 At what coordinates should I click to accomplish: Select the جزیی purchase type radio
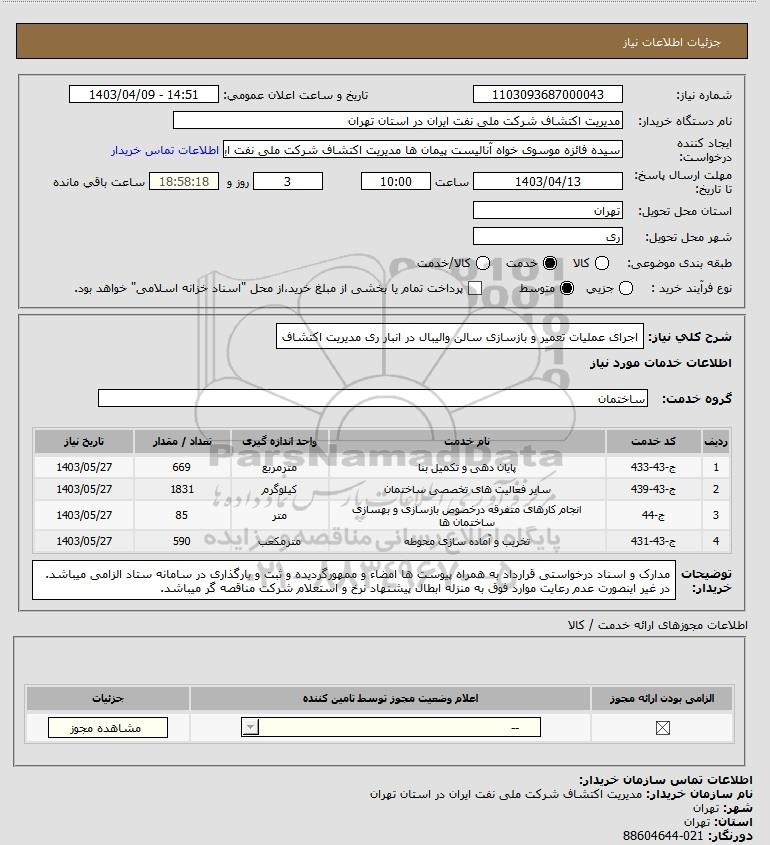pyautogui.click(x=626, y=288)
